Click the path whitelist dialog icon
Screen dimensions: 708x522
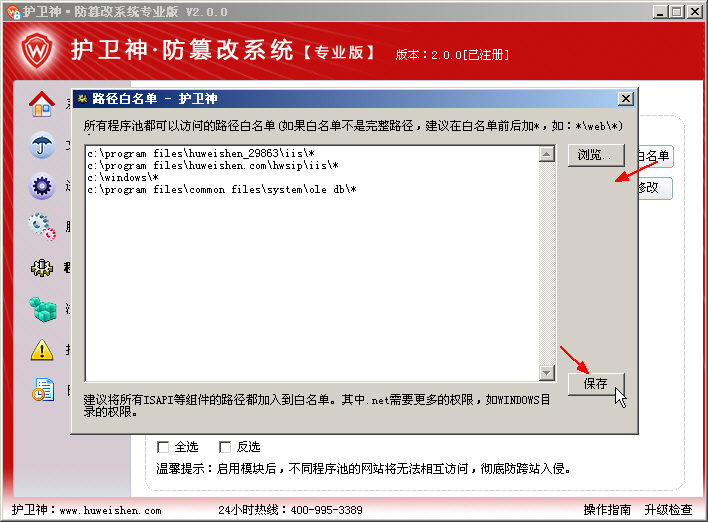[x=82, y=98]
